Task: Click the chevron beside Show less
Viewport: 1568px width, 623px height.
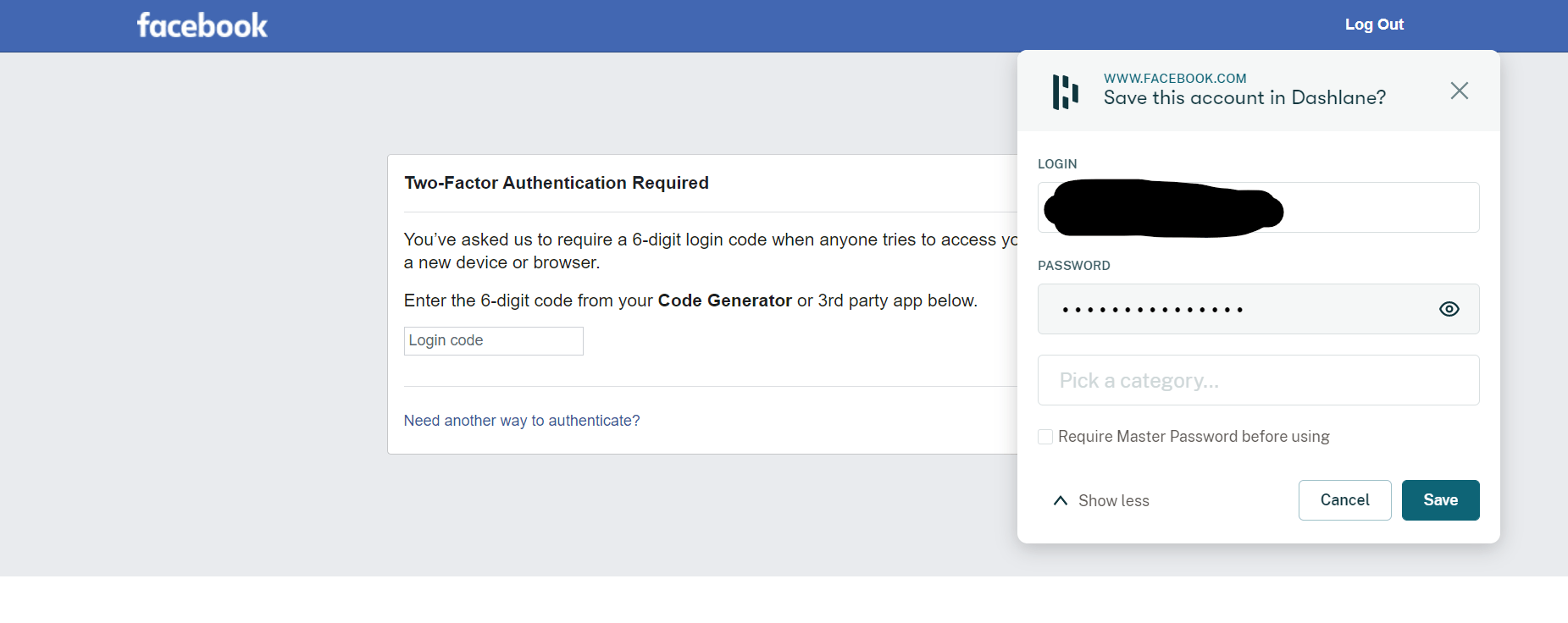Action: 1060,500
